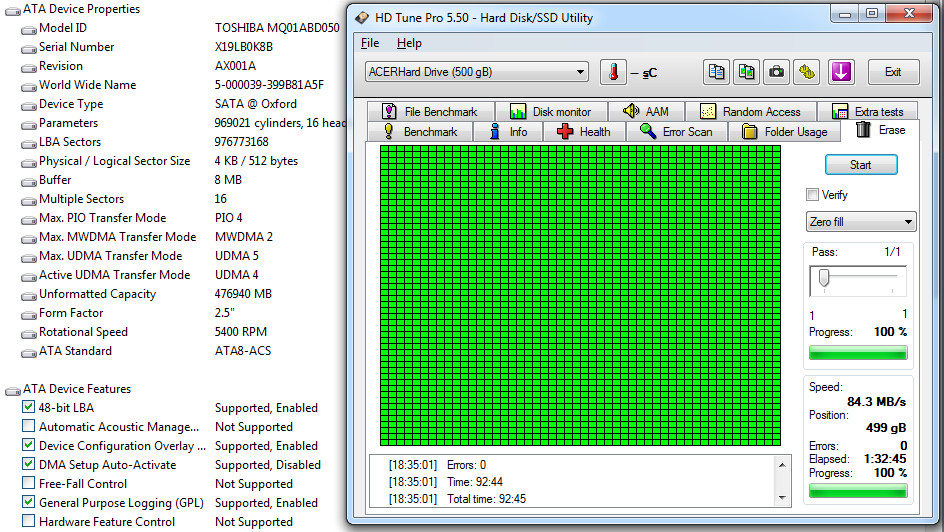
Task: Select the Erase tab
Action: click(880, 130)
